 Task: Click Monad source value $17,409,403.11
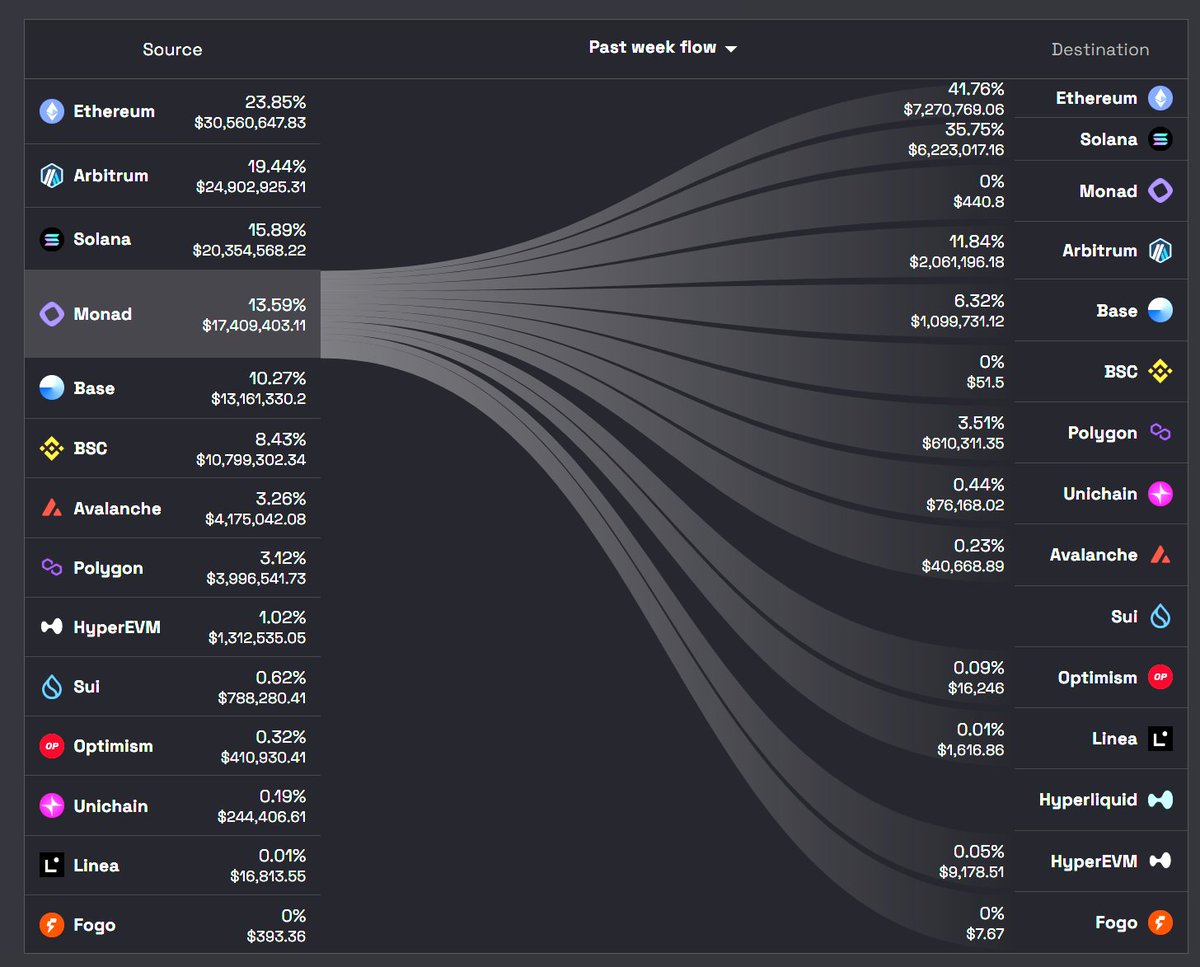coord(254,325)
